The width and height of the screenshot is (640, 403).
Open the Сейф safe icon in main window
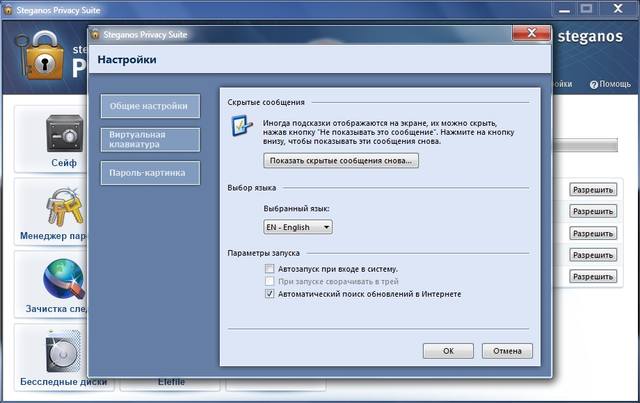[64, 133]
